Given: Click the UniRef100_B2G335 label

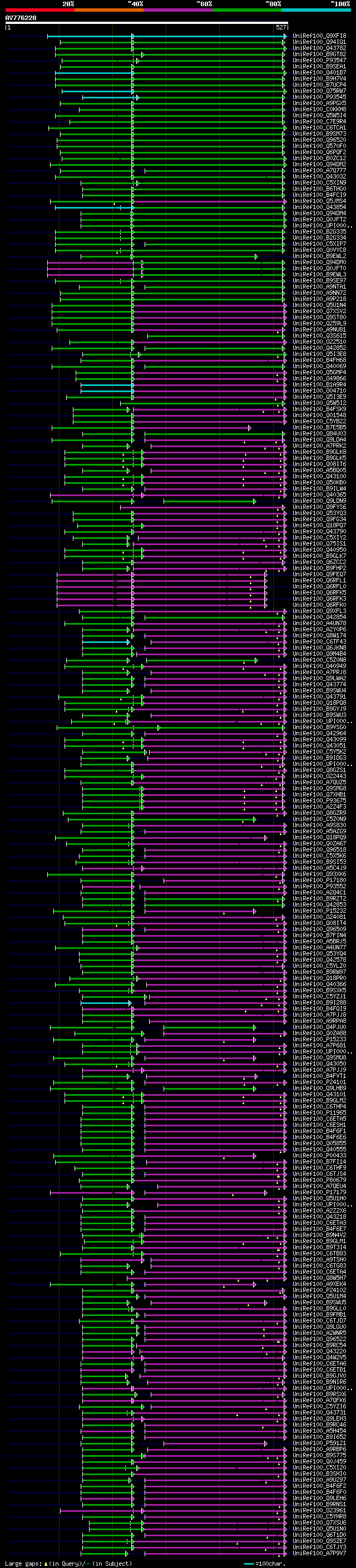Looking at the screenshot, I should (319, 231).
